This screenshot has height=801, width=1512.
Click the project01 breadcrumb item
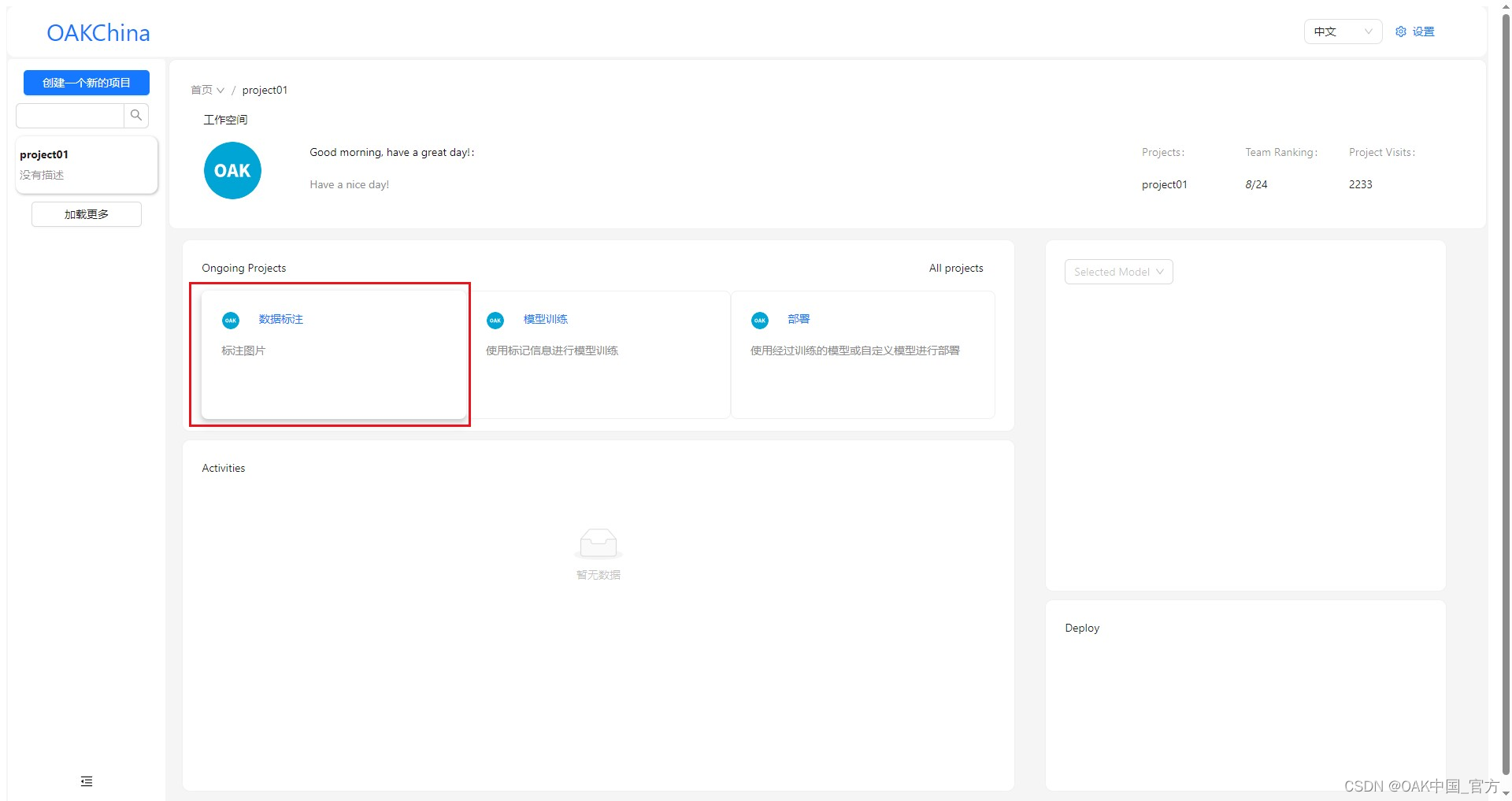pos(265,90)
